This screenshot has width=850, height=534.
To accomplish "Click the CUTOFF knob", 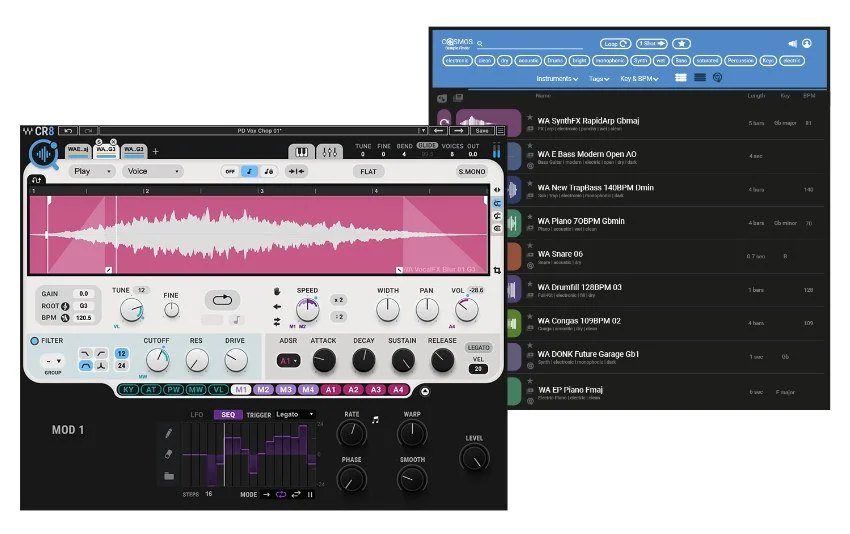I will coord(158,360).
